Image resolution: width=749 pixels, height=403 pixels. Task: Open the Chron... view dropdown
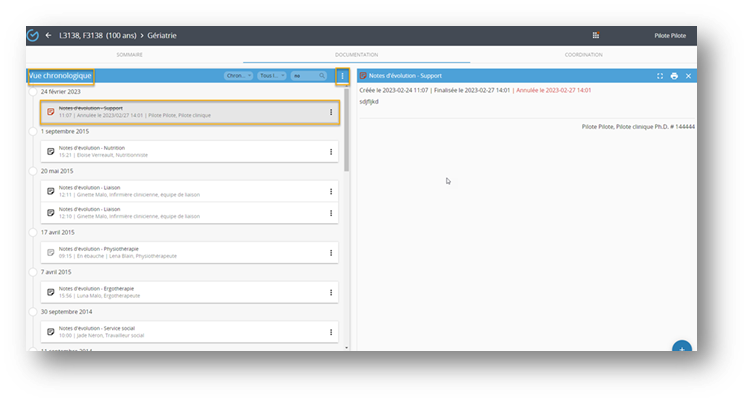tap(237, 76)
